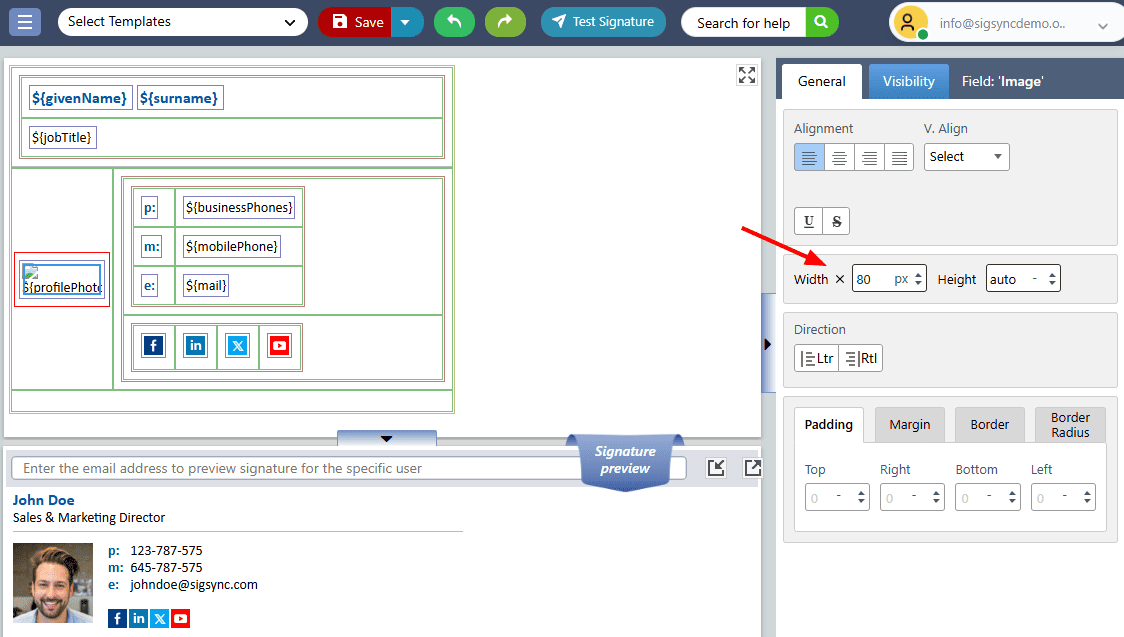The width and height of the screenshot is (1124, 637).
Task: Open the hamburger menu
Action: [x=25, y=22]
